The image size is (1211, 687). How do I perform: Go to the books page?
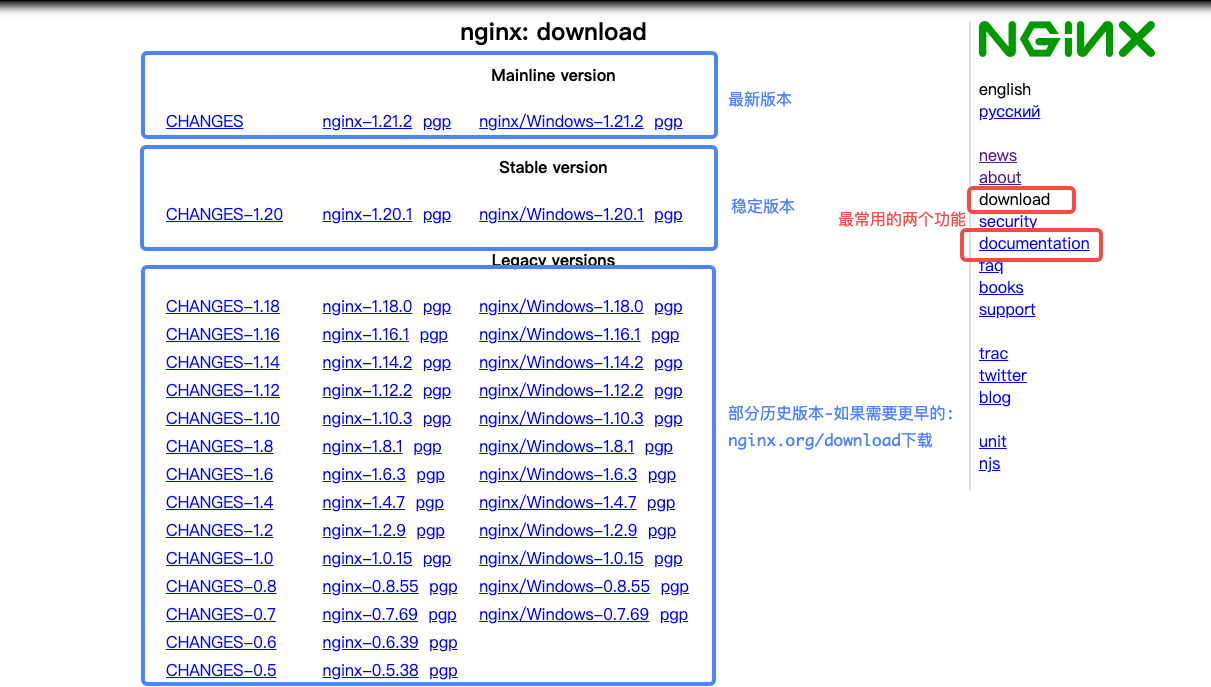click(1001, 288)
